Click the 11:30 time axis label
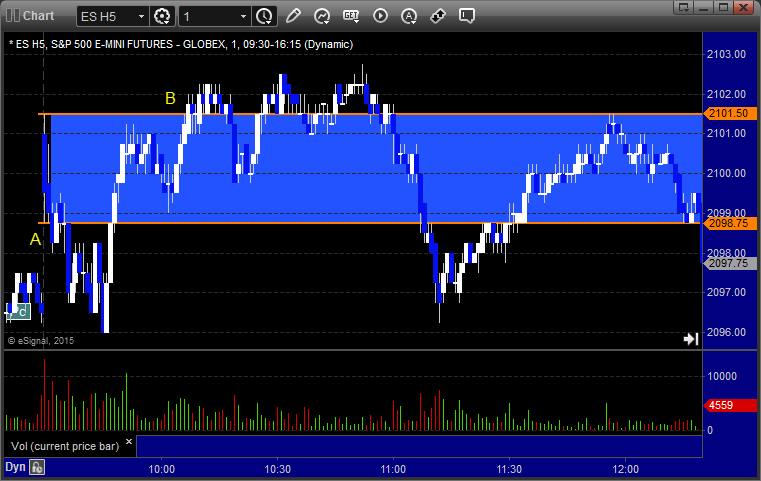This screenshot has width=761, height=481. click(509, 469)
